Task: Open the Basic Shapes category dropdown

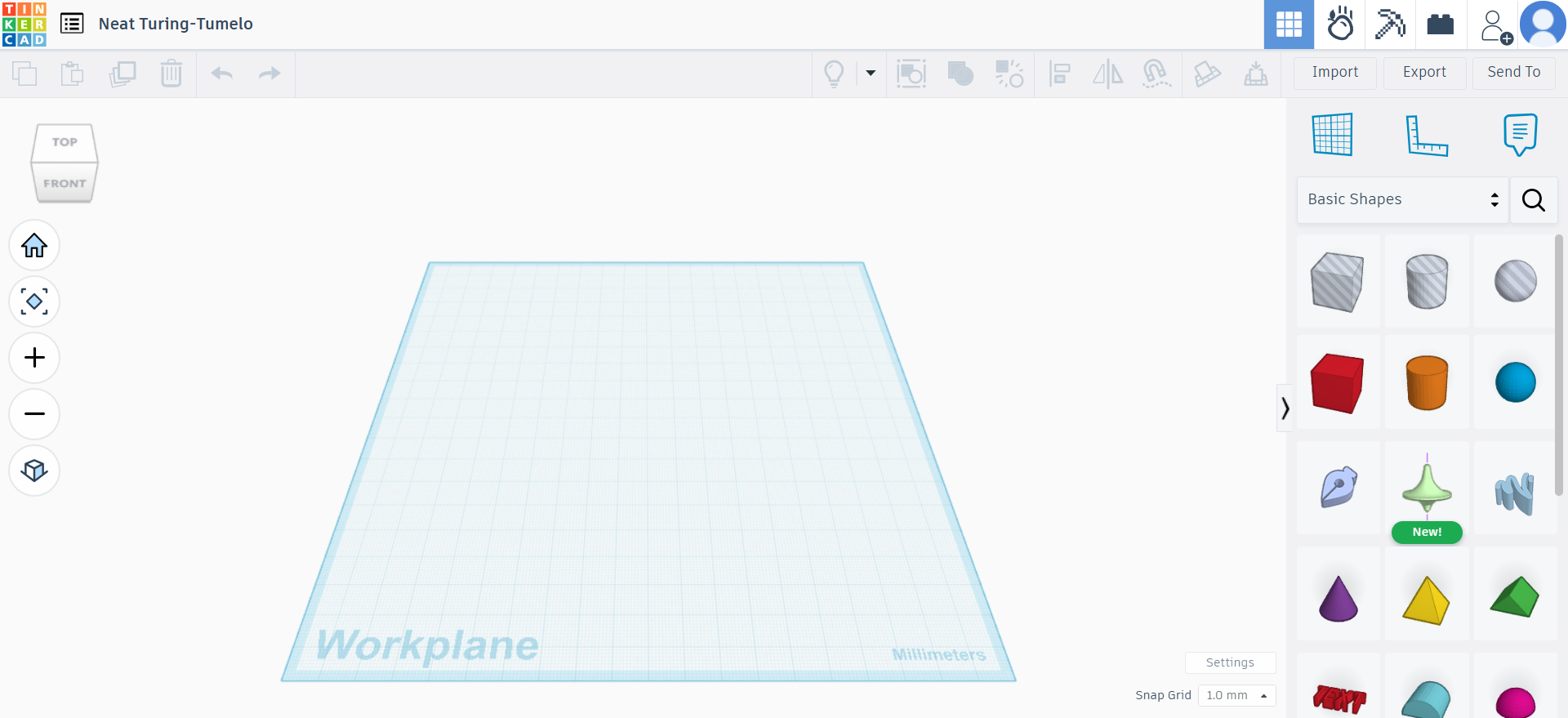Action: click(x=1403, y=200)
